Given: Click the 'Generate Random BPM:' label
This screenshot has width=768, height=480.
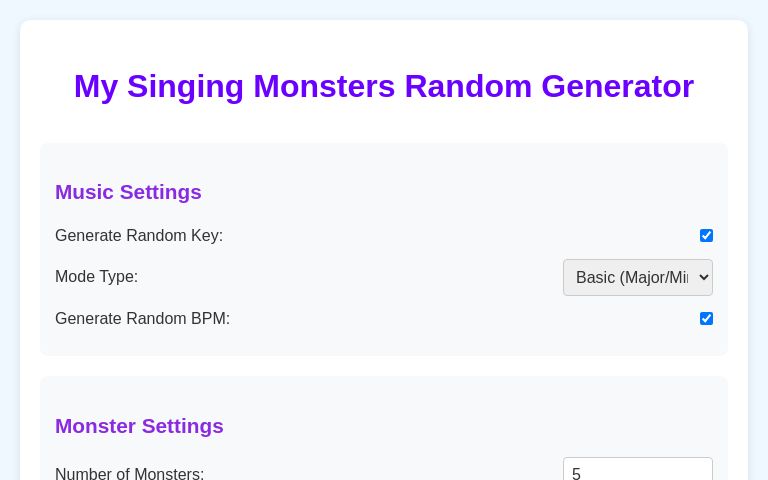Looking at the screenshot, I should (x=142, y=319).
